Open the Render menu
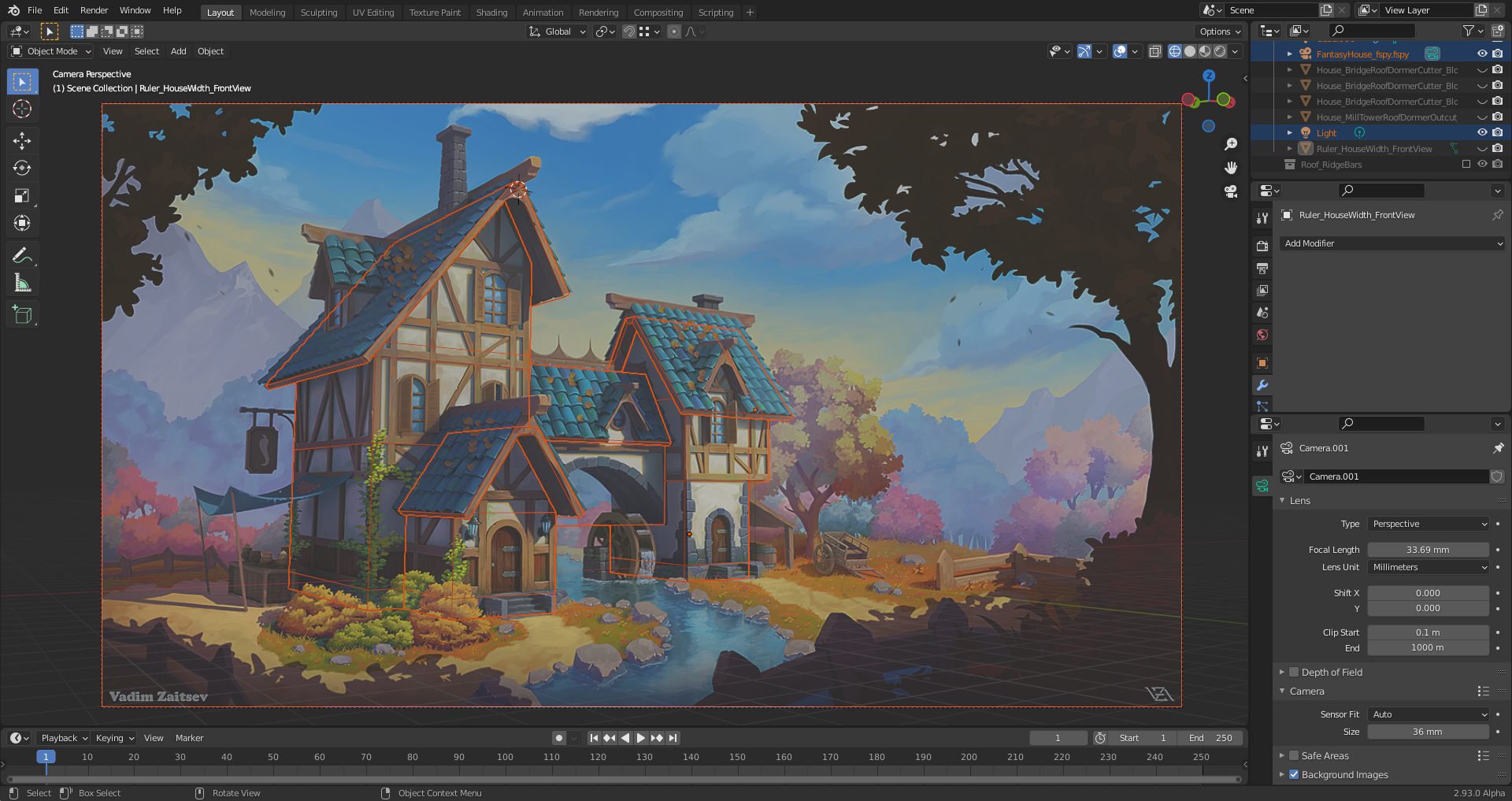Viewport: 1512px width, 801px height. click(94, 10)
